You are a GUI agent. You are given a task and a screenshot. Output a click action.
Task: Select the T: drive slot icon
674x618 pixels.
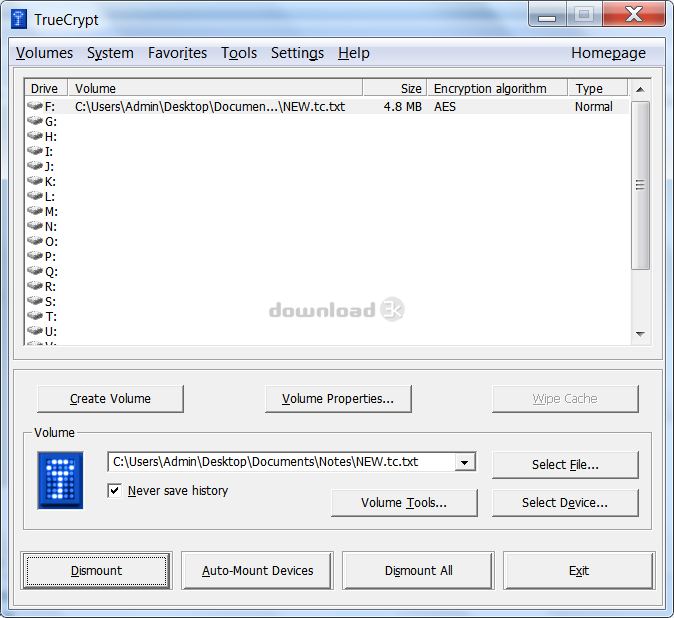[35, 316]
